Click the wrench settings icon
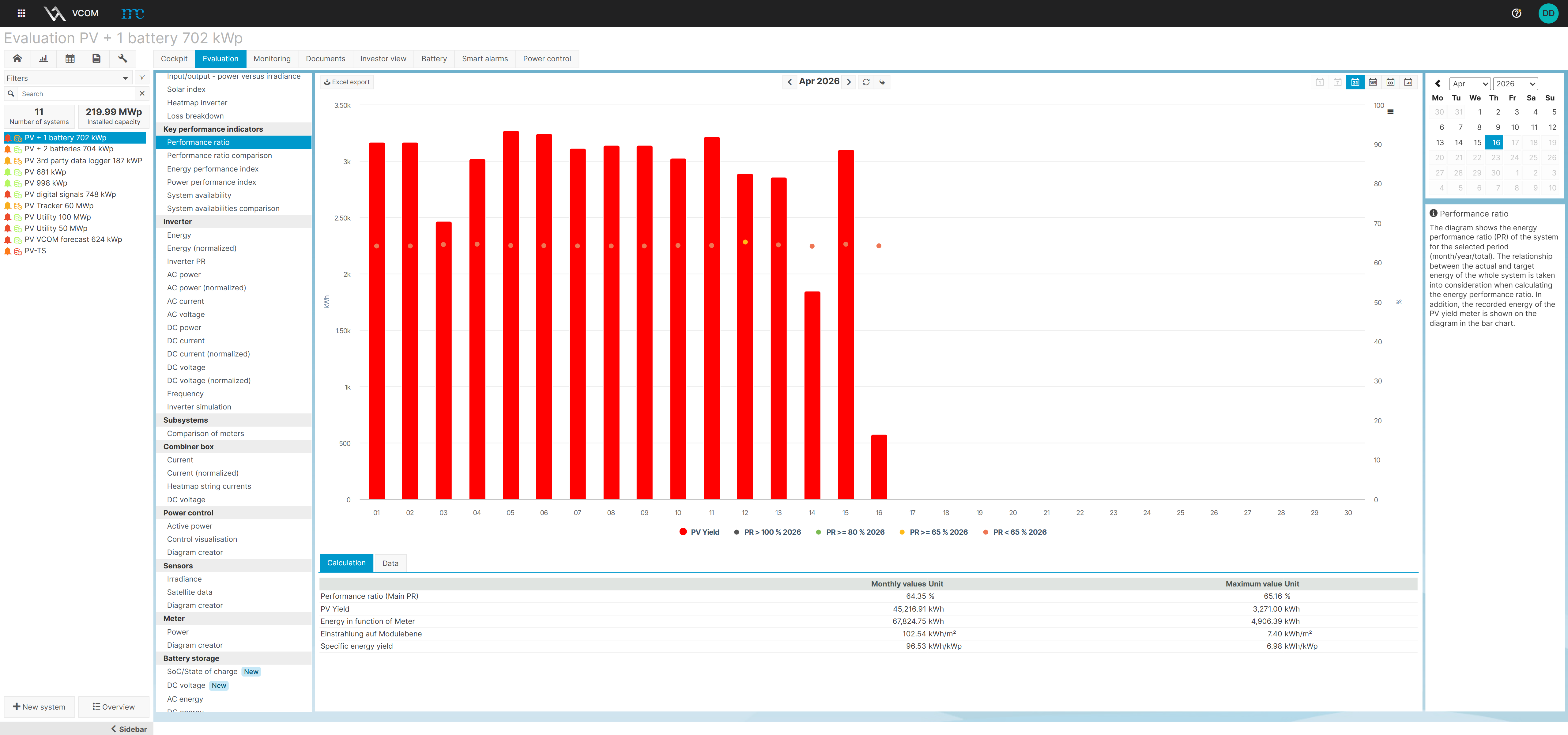Viewport: 1568px width, 735px height. 123,58
